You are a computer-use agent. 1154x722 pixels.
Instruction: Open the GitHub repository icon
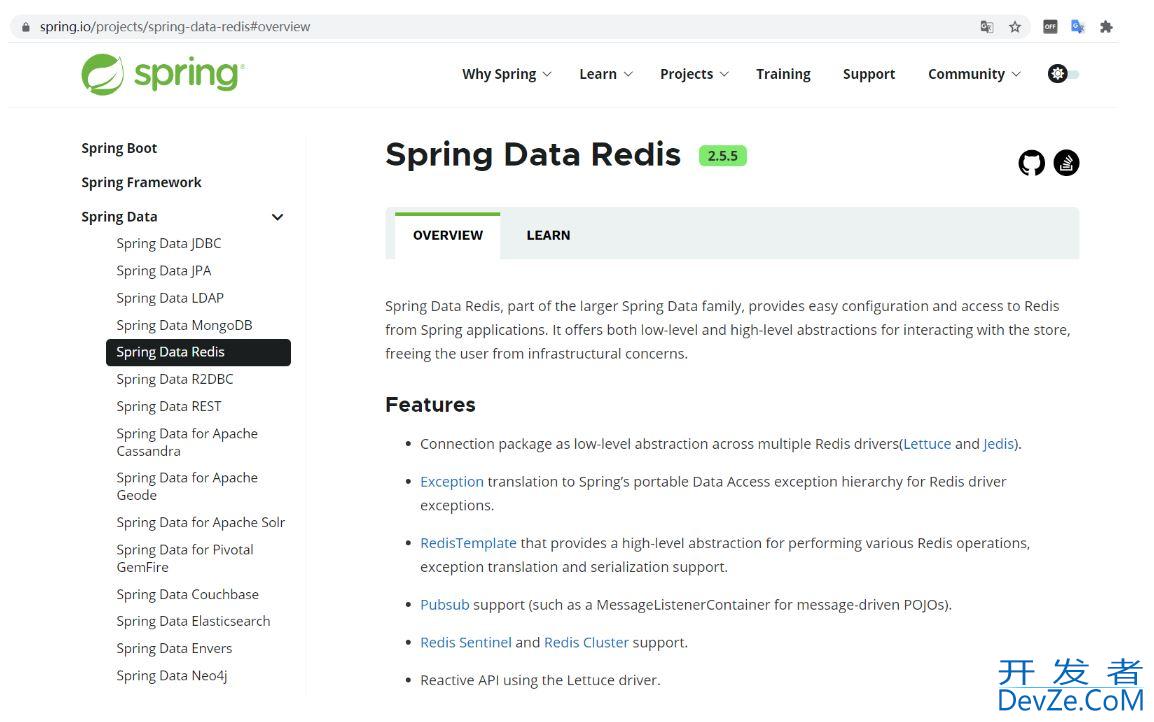pyautogui.click(x=1031, y=163)
